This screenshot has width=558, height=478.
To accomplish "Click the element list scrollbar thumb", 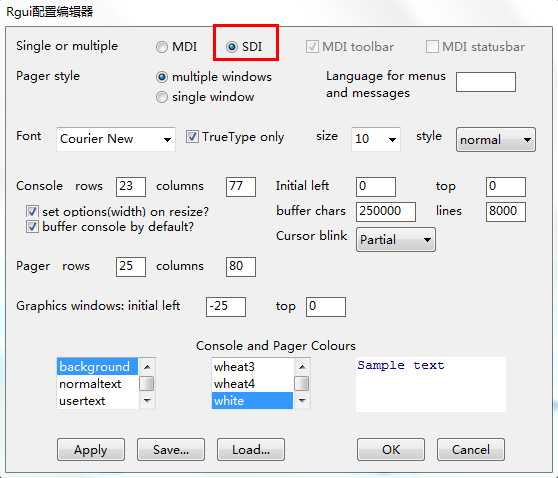I will coord(147,383).
